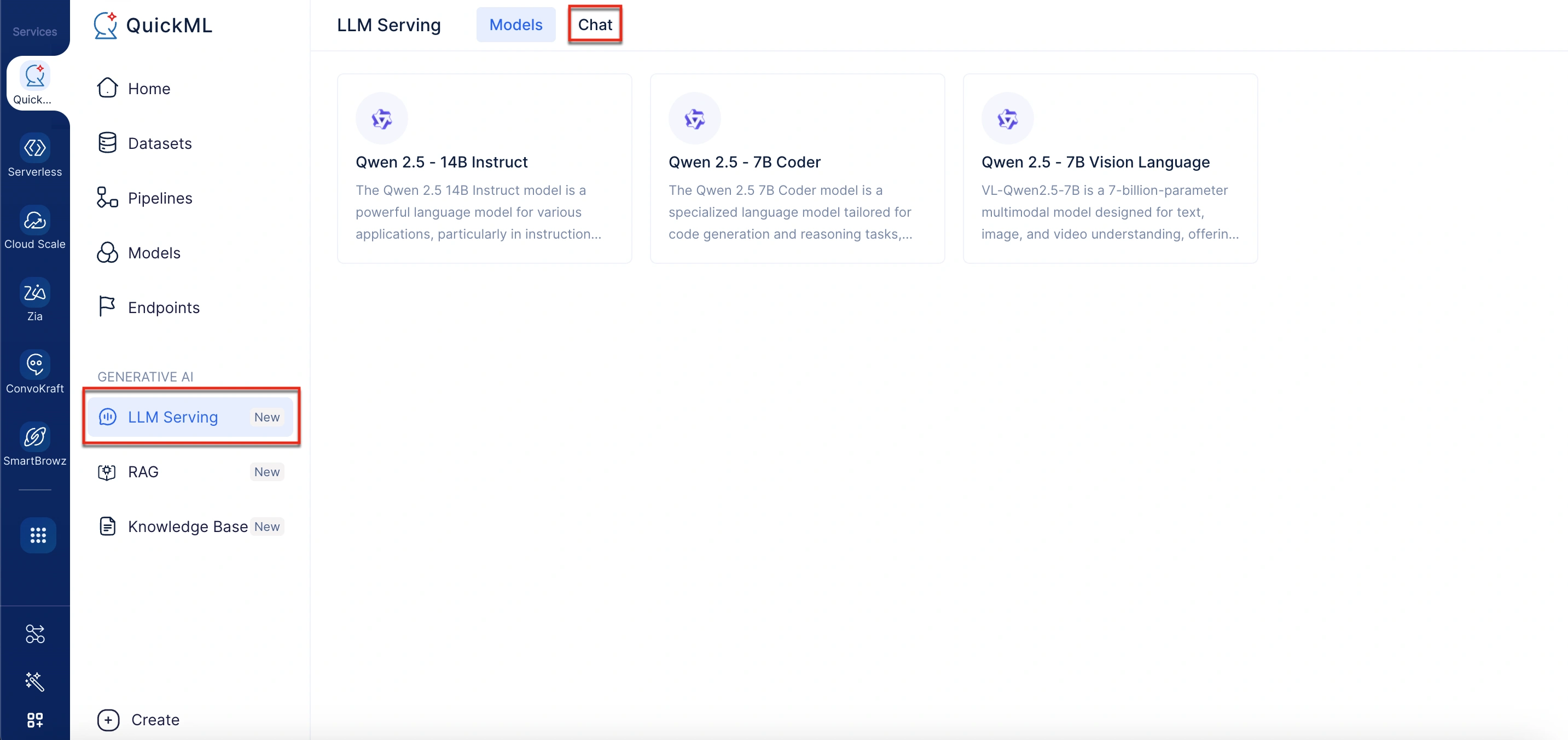This screenshot has width=1568, height=740.
Task: Click the RAG icon
Action: pos(107,472)
